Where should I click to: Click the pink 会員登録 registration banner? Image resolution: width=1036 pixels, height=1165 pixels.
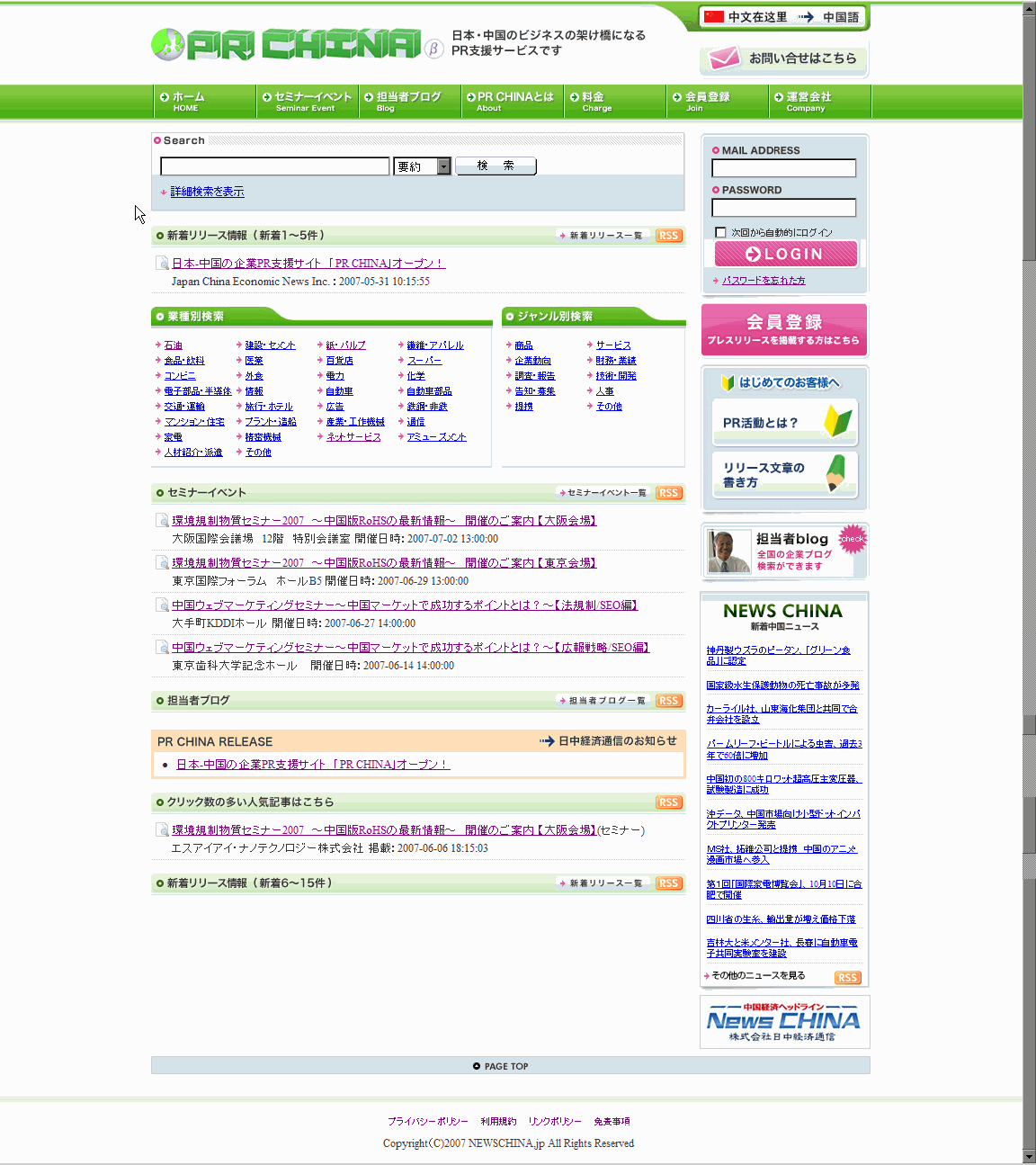[784, 330]
